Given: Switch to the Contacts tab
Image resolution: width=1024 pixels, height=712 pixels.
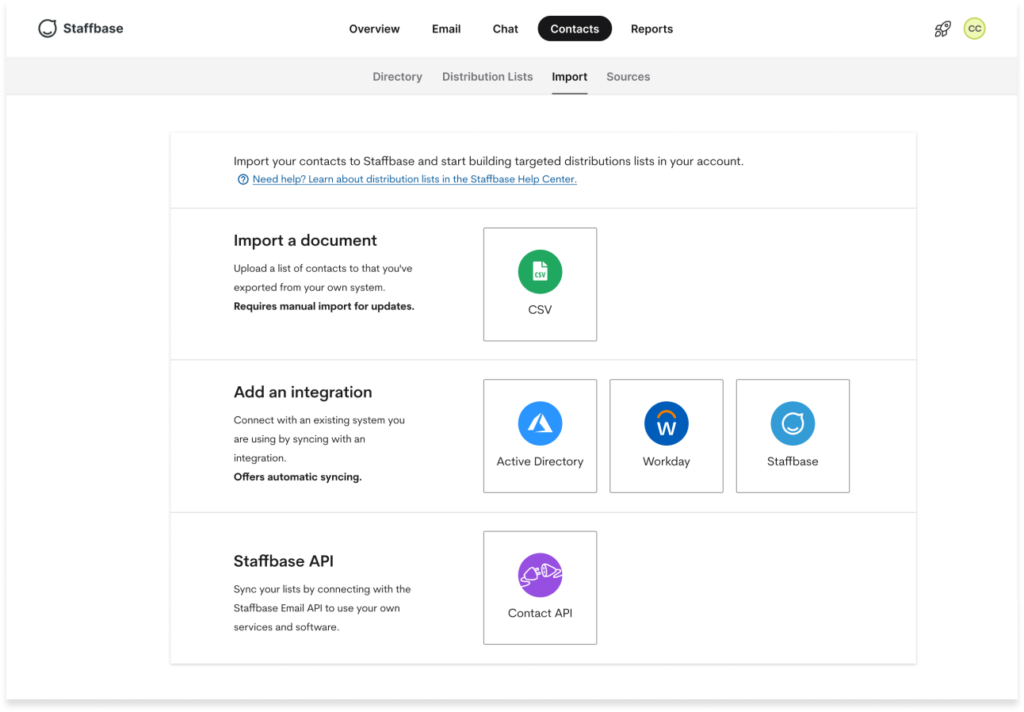Looking at the screenshot, I should [574, 28].
